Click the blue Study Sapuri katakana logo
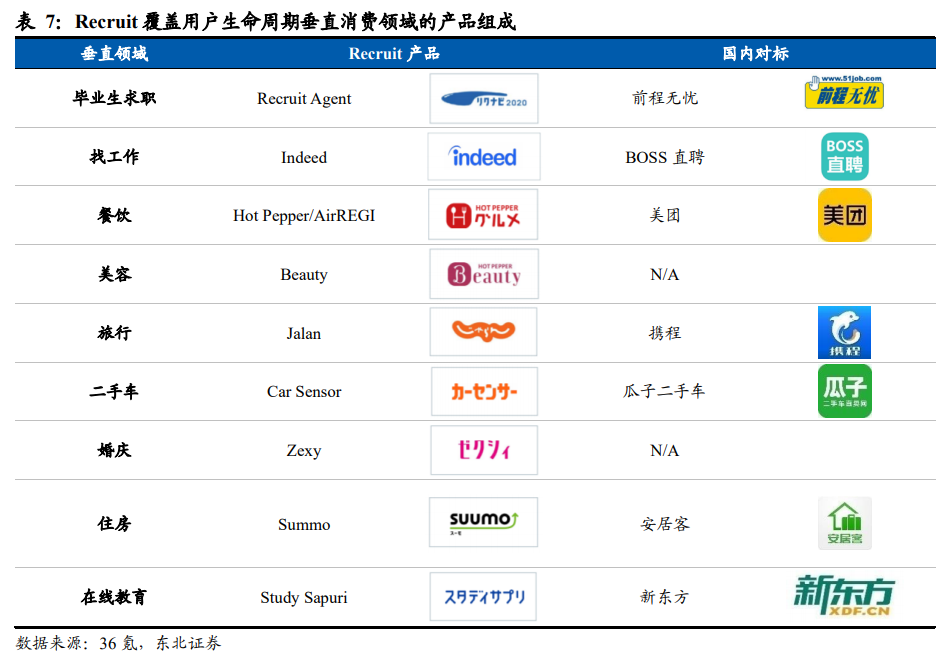951x661 pixels. pyautogui.click(x=483, y=596)
